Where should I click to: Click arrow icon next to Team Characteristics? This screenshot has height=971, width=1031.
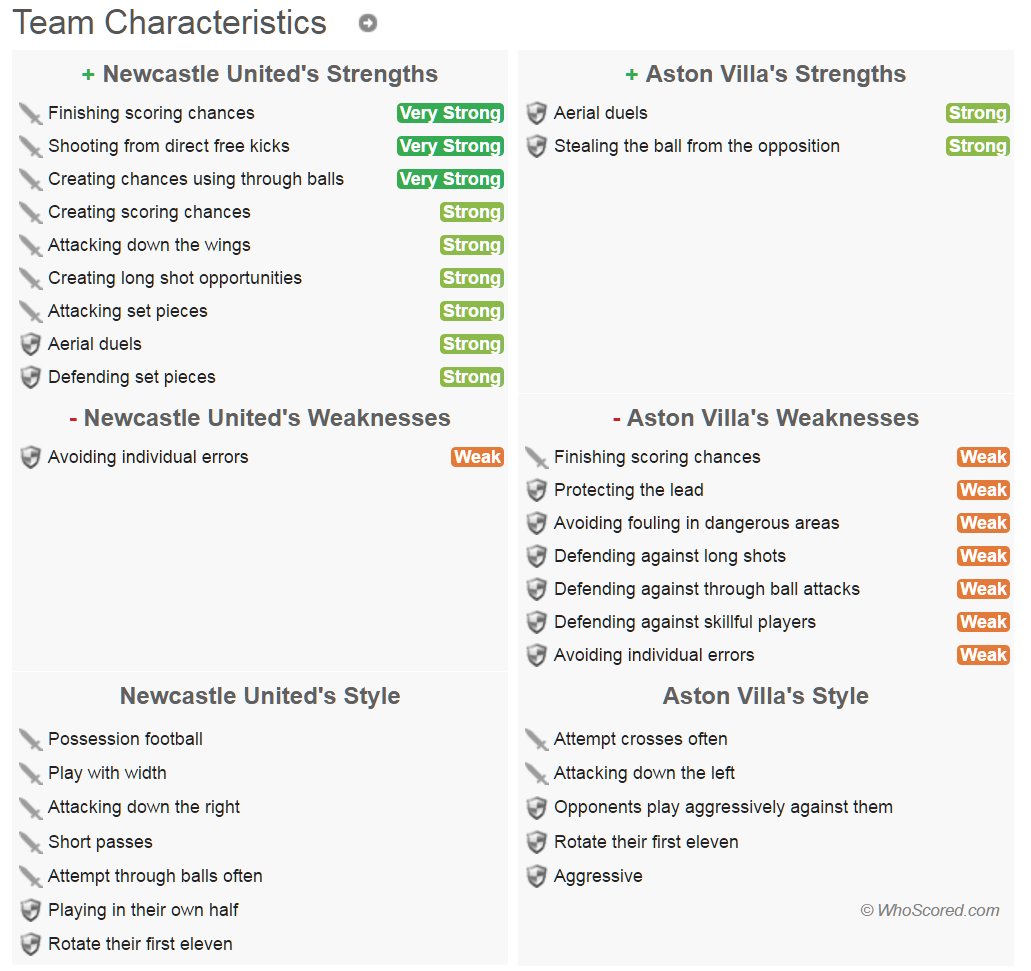368,23
